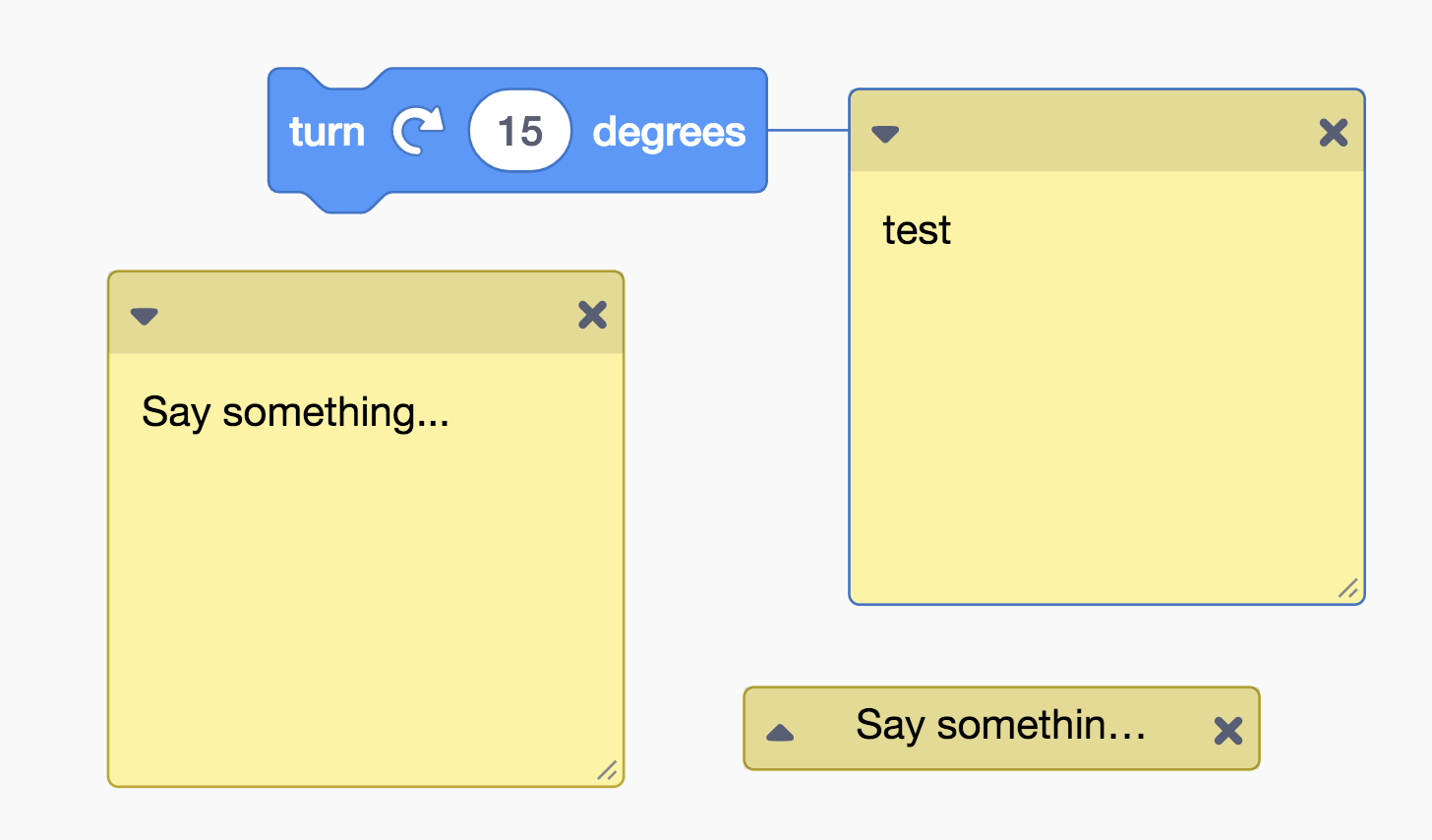
Task: Delete the 'test' comment with its X icon
Action: point(1334,133)
